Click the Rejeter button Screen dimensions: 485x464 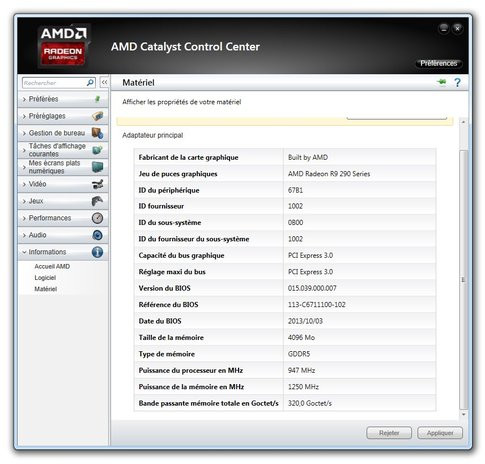[389, 433]
